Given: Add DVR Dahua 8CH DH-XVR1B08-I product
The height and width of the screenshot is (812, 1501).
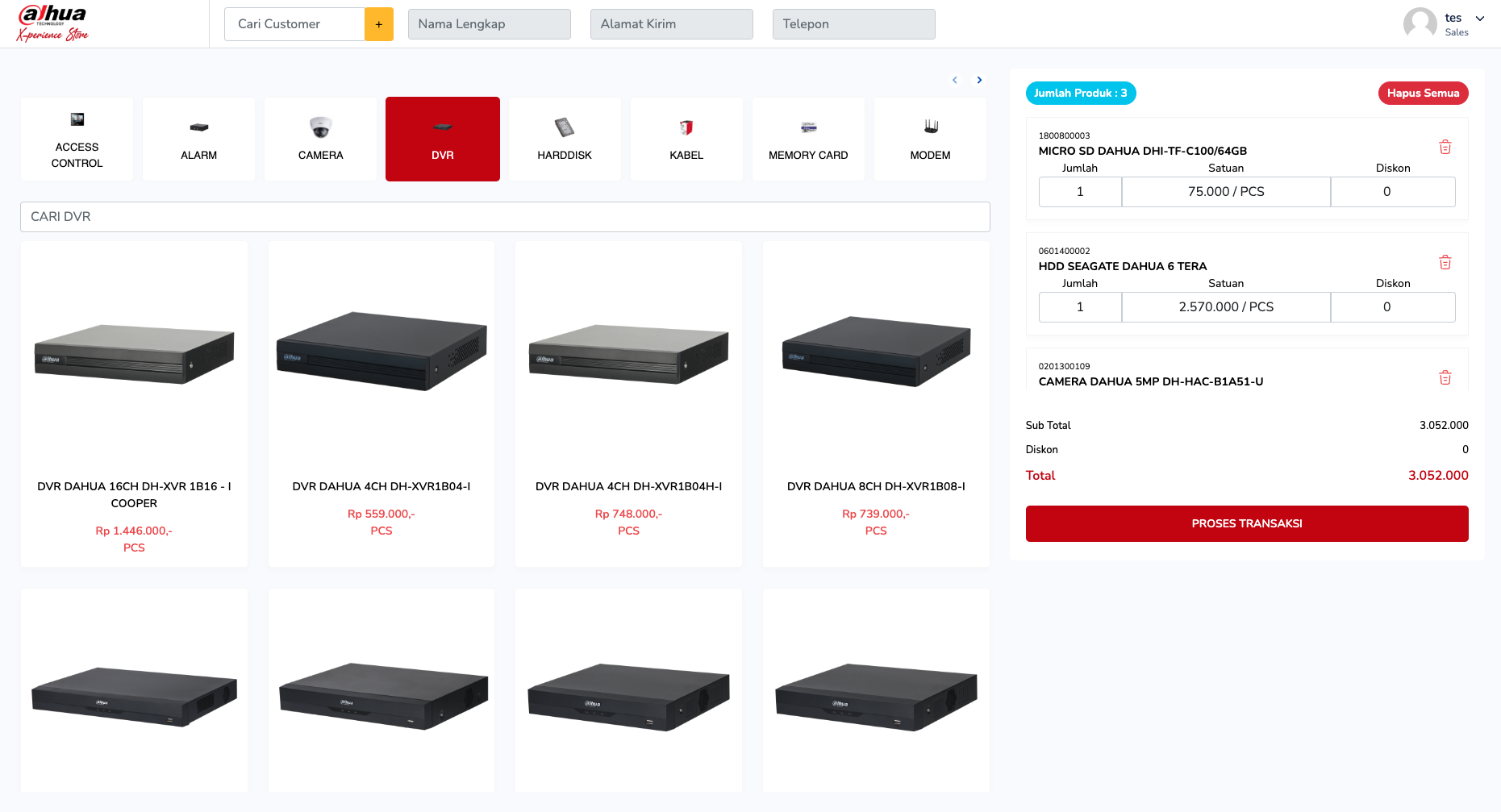Looking at the screenshot, I should 876,404.
